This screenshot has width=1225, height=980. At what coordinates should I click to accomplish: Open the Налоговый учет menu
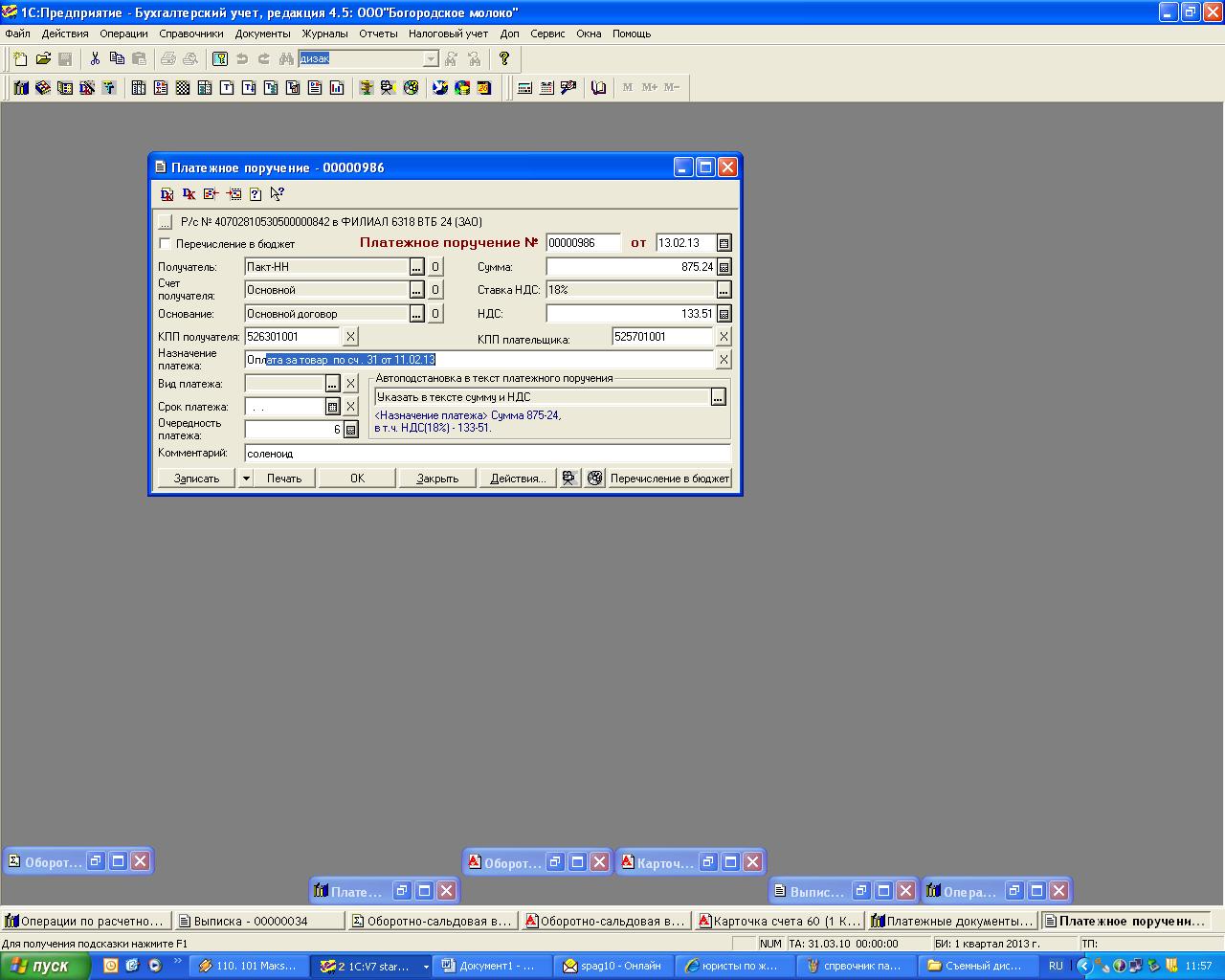pos(448,33)
